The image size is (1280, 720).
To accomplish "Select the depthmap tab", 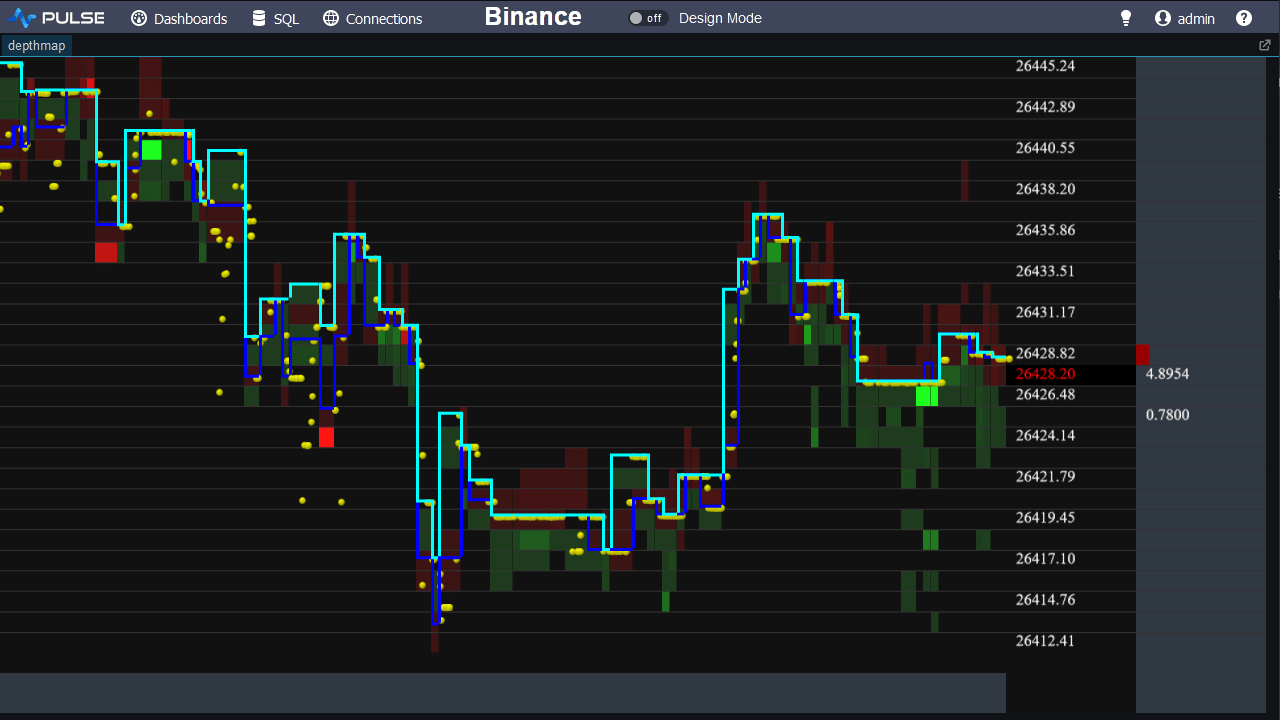I will [x=36, y=46].
